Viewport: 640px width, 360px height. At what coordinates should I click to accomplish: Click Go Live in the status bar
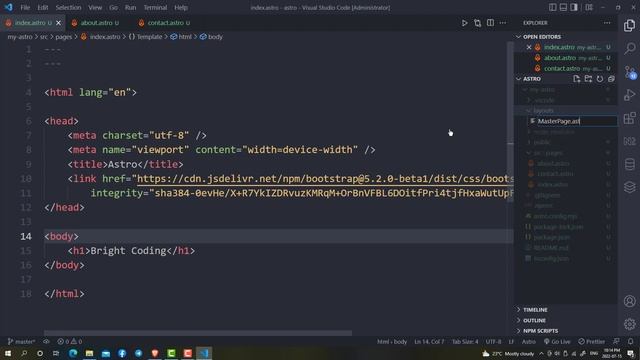point(557,342)
